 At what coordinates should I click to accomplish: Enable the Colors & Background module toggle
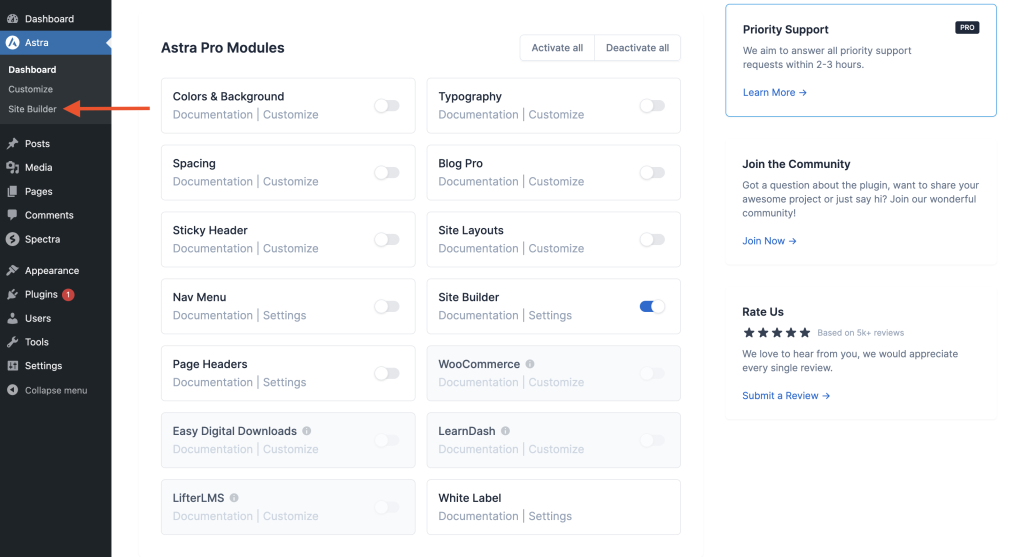(387, 106)
